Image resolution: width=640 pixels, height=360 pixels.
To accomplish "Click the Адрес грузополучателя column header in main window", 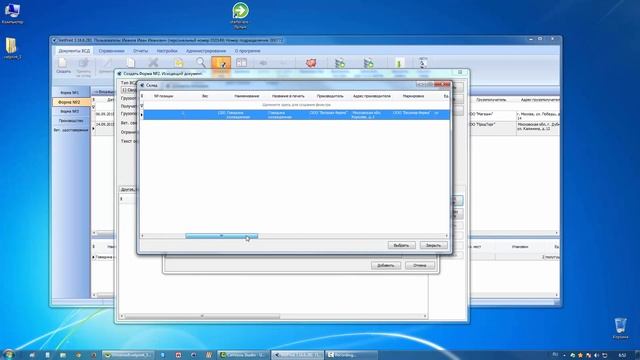I will 540,100.
